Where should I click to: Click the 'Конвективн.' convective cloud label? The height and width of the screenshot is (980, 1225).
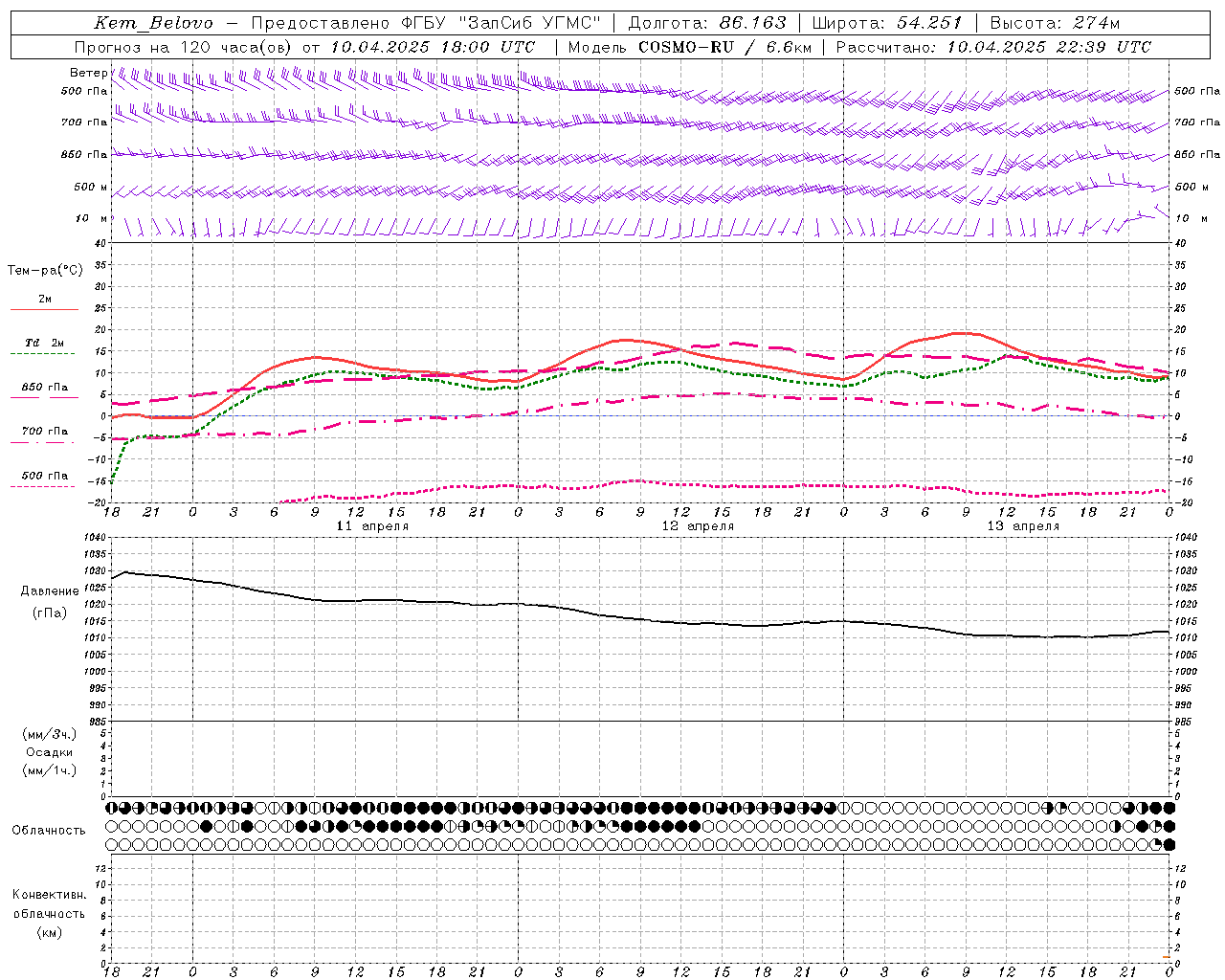pos(50,895)
